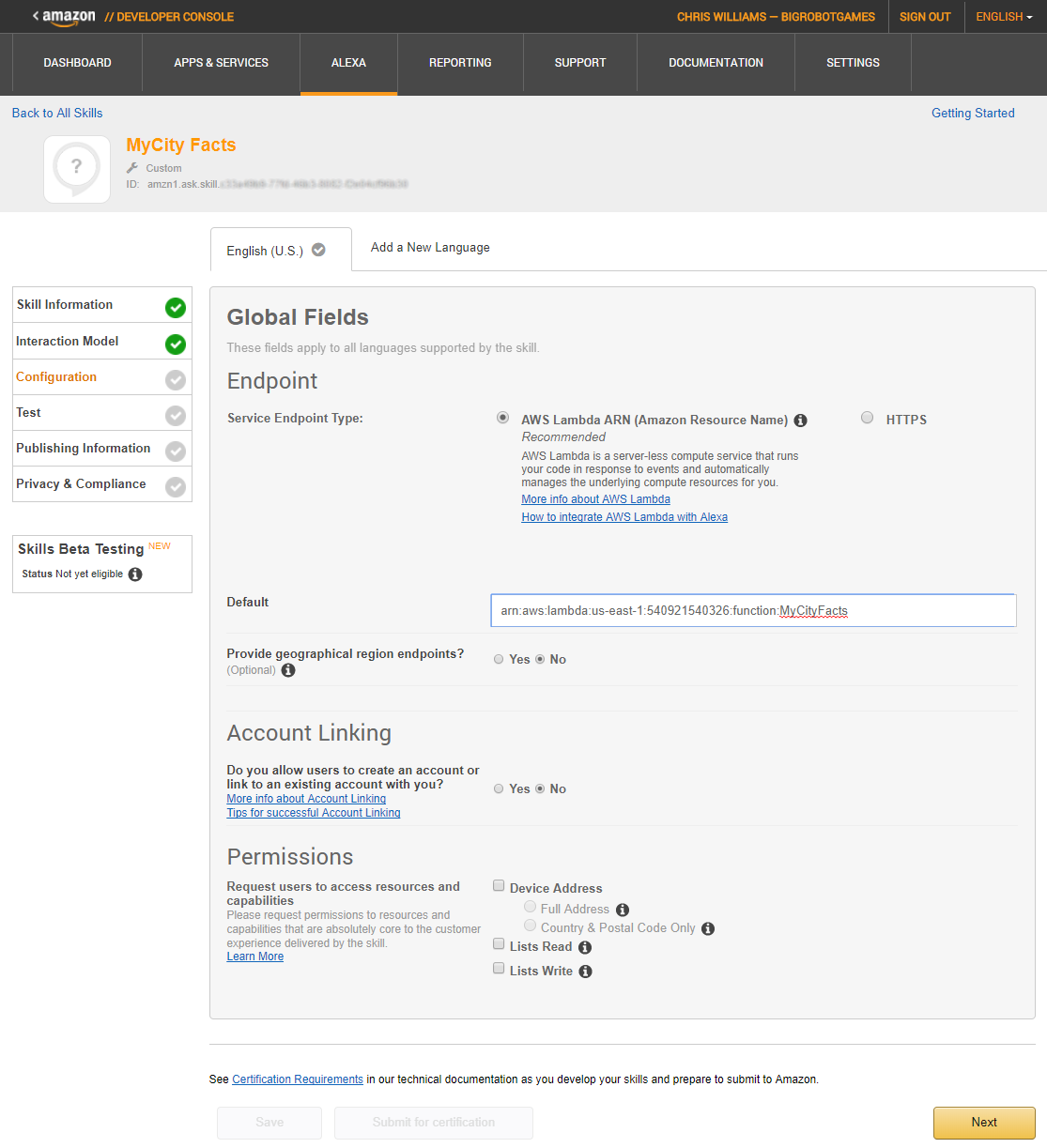Click the Custom wrench icon

[x=132, y=168]
